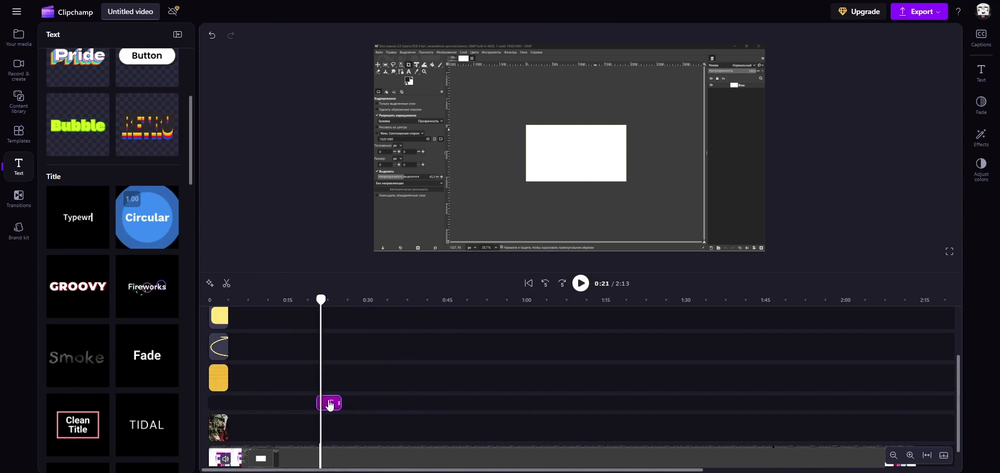Image resolution: width=1000 pixels, height=473 pixels.
Task: Click the Upgrade button
Action: pos(858,11)
